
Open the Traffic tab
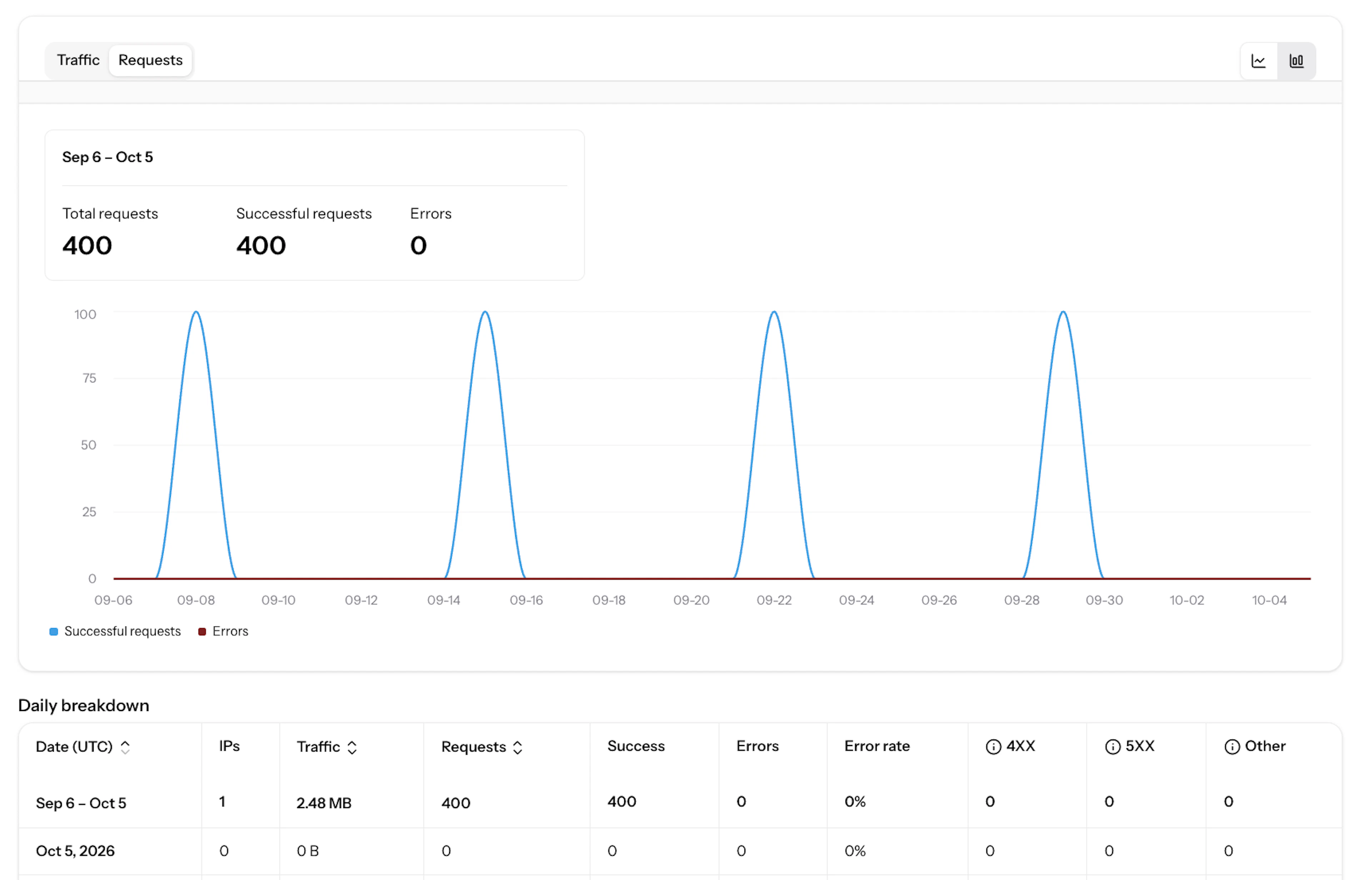point(78,60)
